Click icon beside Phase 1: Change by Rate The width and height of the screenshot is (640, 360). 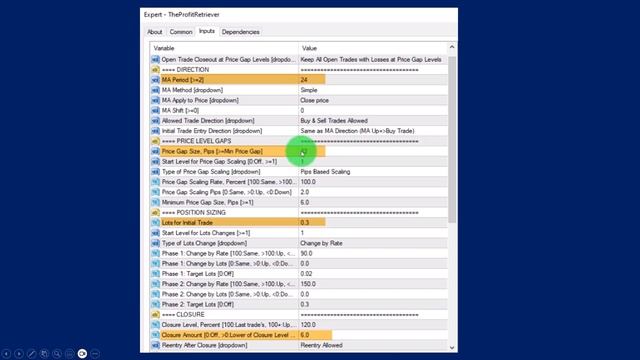[155, 253]
